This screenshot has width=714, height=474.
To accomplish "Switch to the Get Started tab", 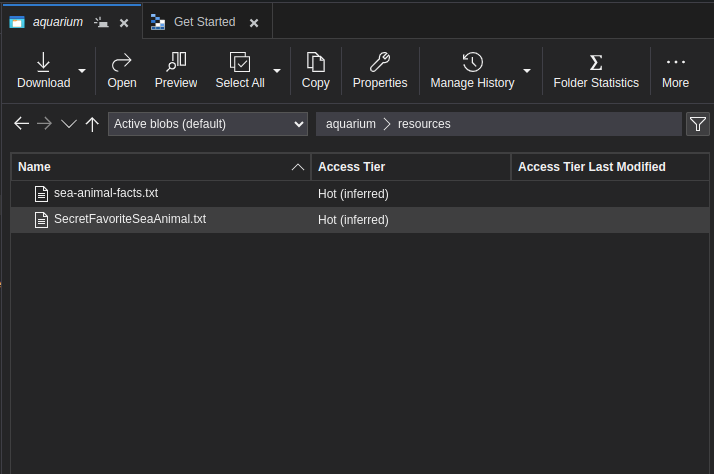I will (x=204, y=22).
